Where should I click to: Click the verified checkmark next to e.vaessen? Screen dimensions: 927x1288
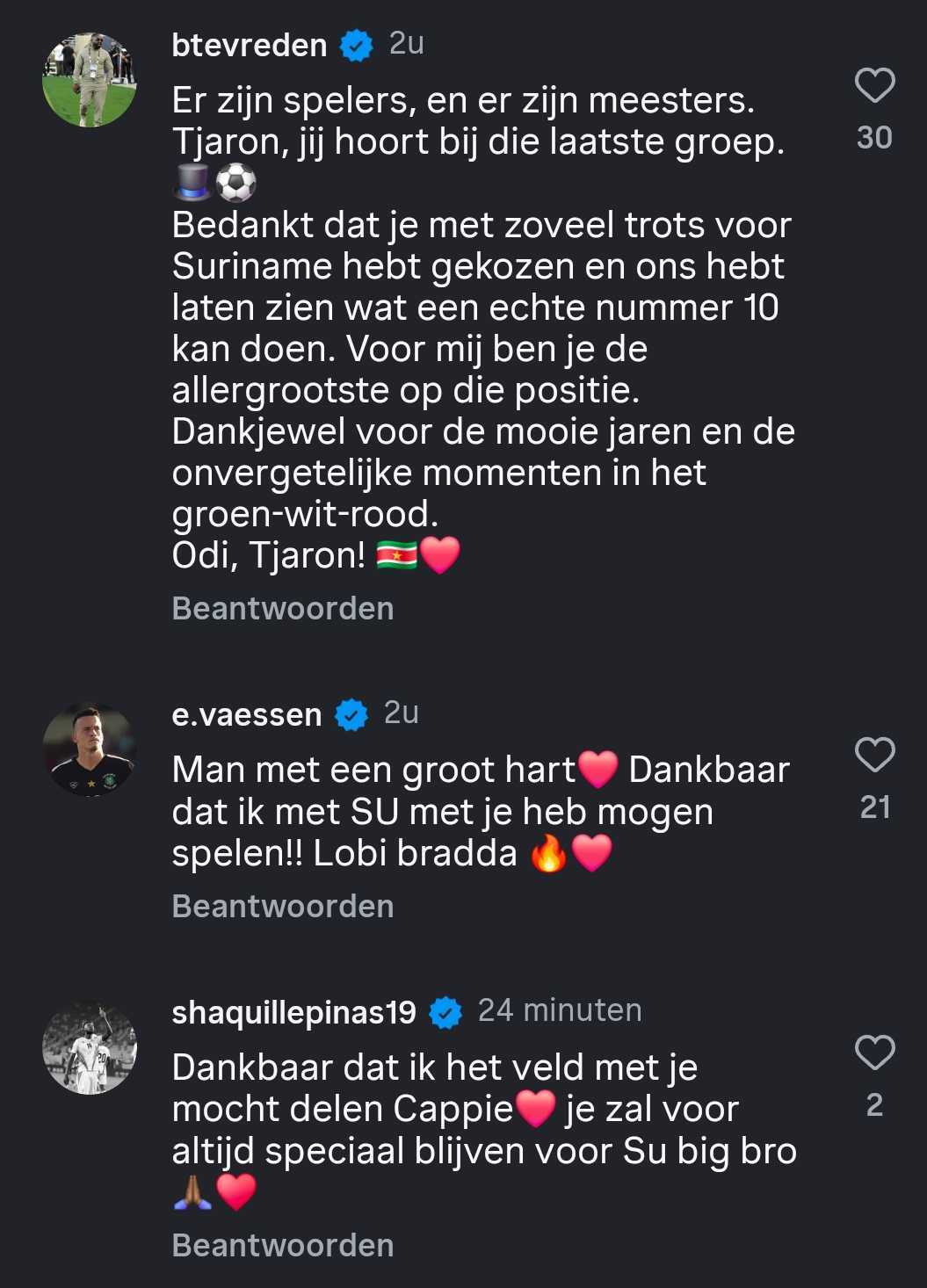351,713
